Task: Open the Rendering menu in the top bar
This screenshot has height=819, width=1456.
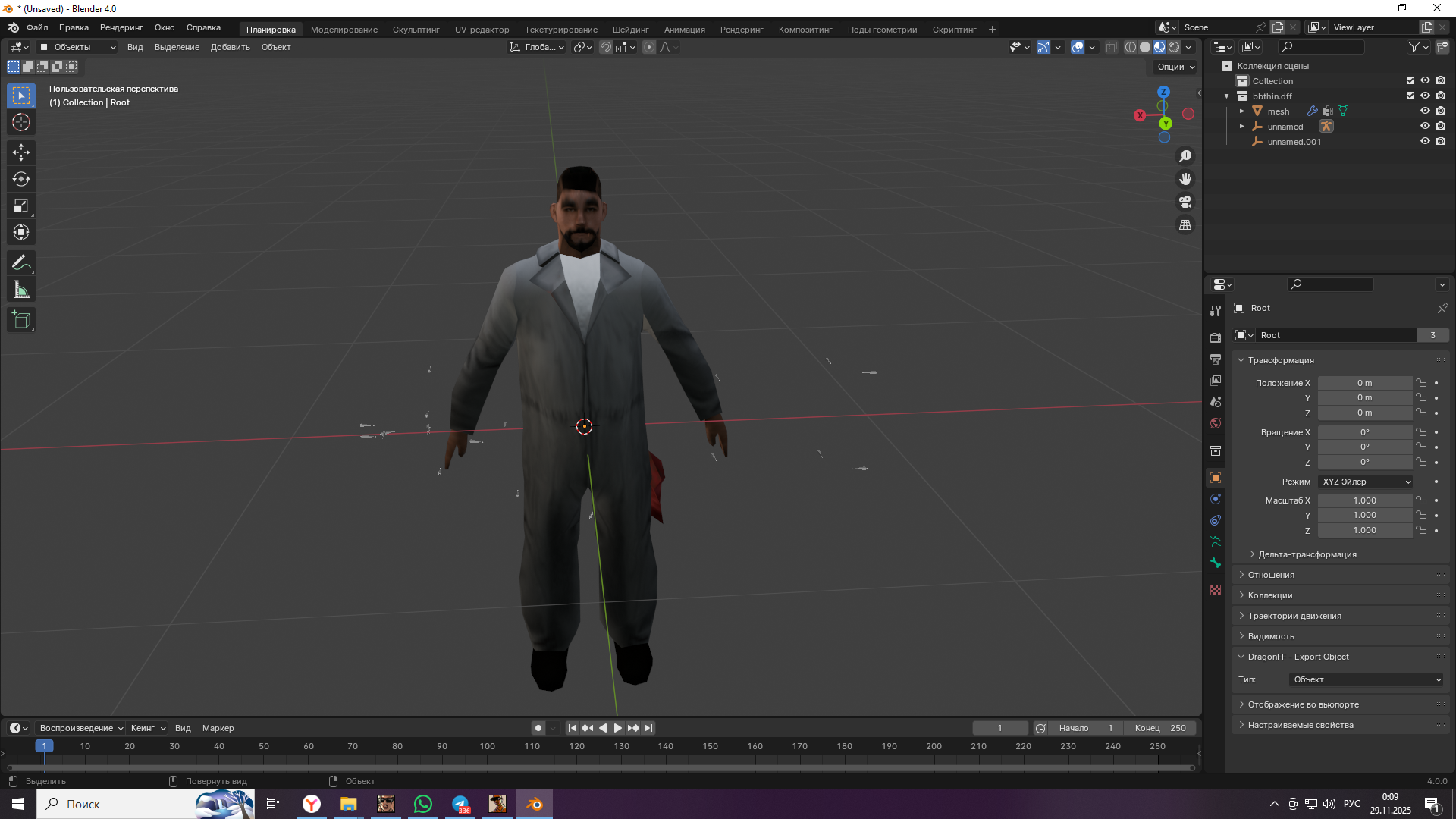Action: 121,27
